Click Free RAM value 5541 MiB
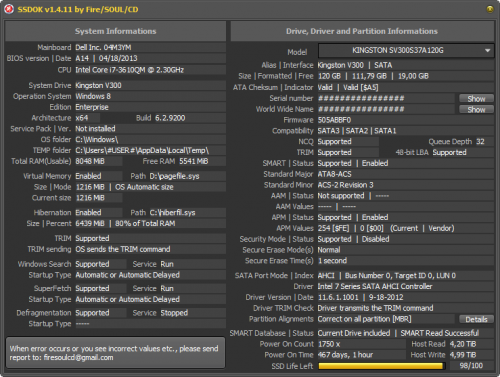This screenshot has width=500, height=377. [x=194, y=161]
